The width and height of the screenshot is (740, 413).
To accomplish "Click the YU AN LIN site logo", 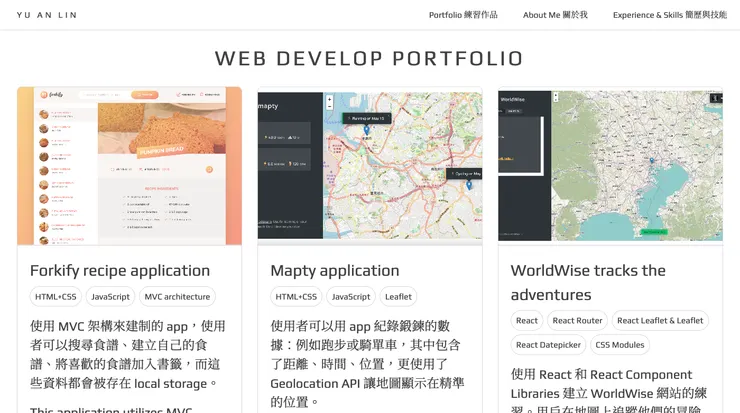I will [47, 15].
